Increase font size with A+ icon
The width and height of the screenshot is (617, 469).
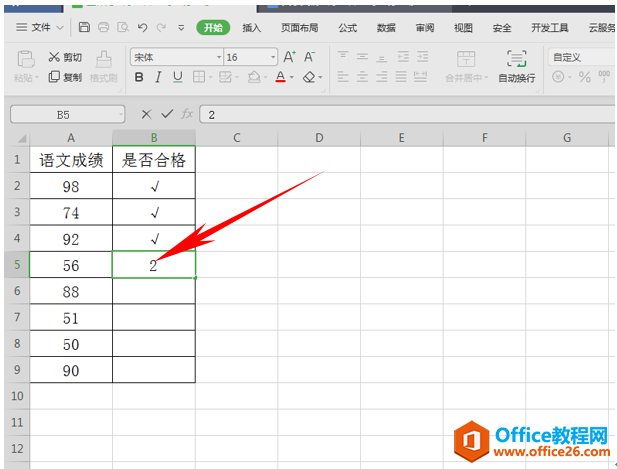click(x=289, y=57)
